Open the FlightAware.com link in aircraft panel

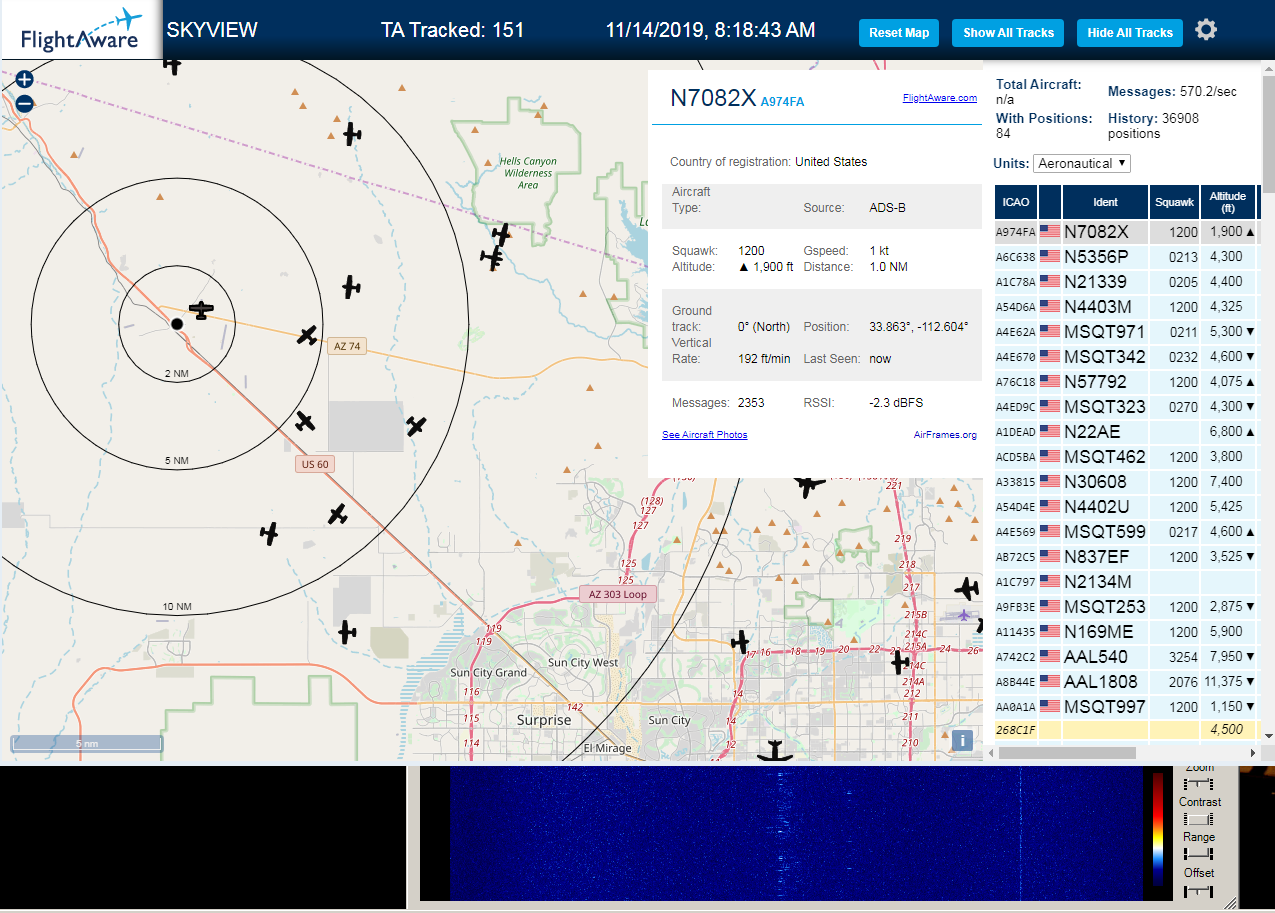click(x=940, y=98)
